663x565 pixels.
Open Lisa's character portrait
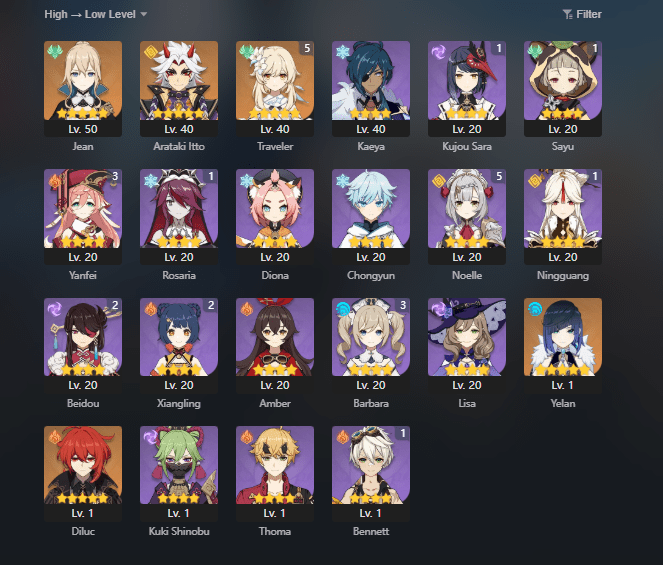(467, 337)
